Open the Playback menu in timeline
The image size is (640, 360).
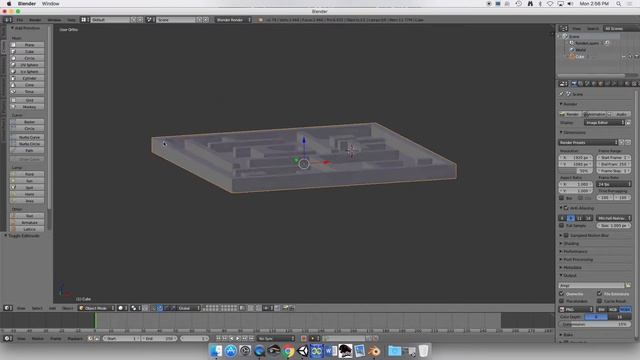(x=75, y=339)
